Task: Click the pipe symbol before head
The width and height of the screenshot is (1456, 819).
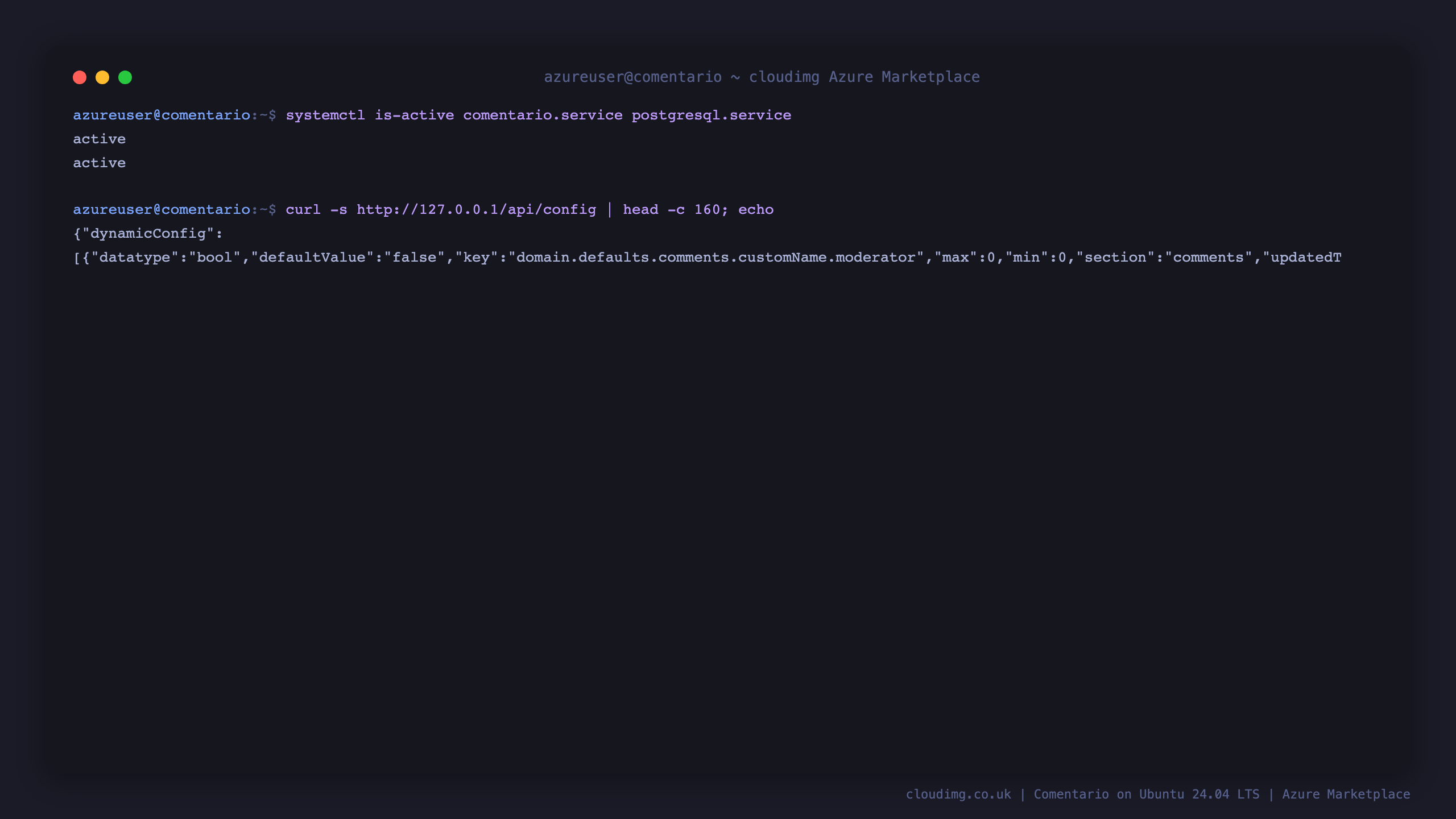Action: (x=610, y=209)
